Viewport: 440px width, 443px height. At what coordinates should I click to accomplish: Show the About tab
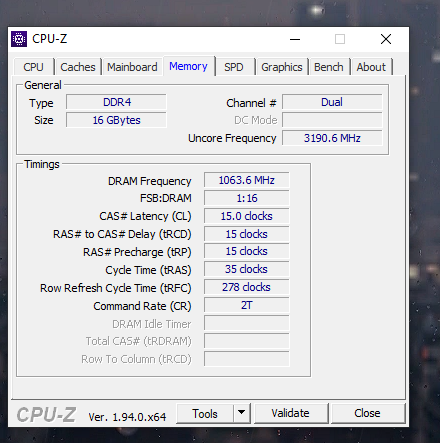click(x=371, y=67)
